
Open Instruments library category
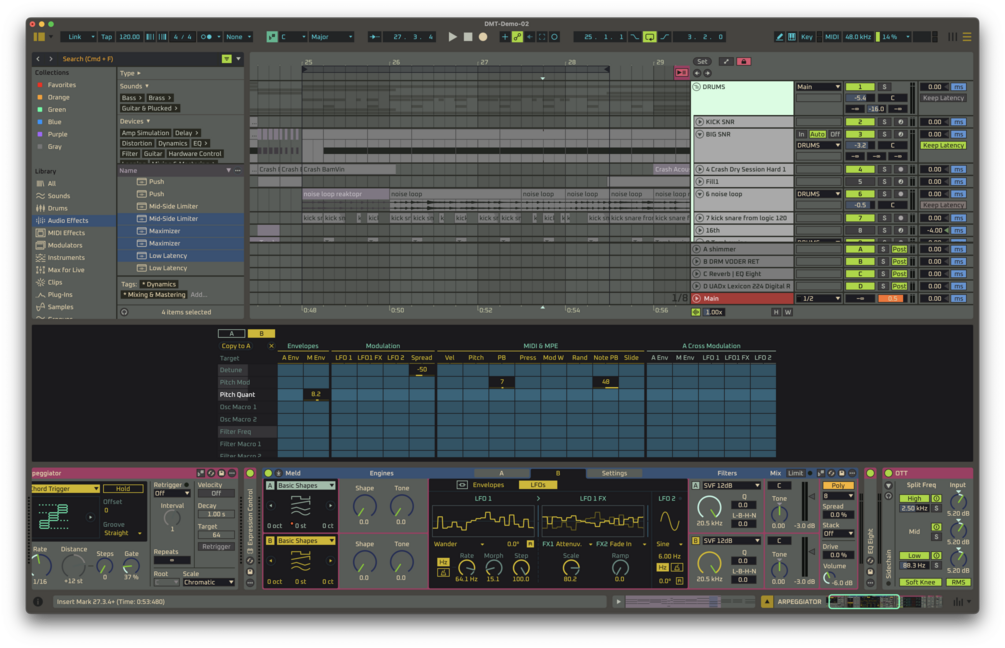66,257
